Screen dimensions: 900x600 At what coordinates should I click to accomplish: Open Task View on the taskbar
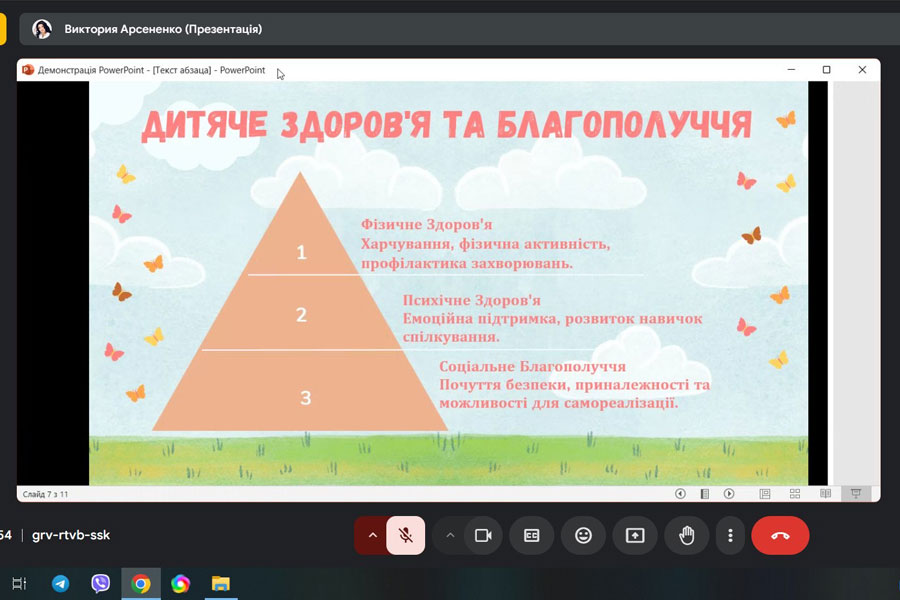19,583
